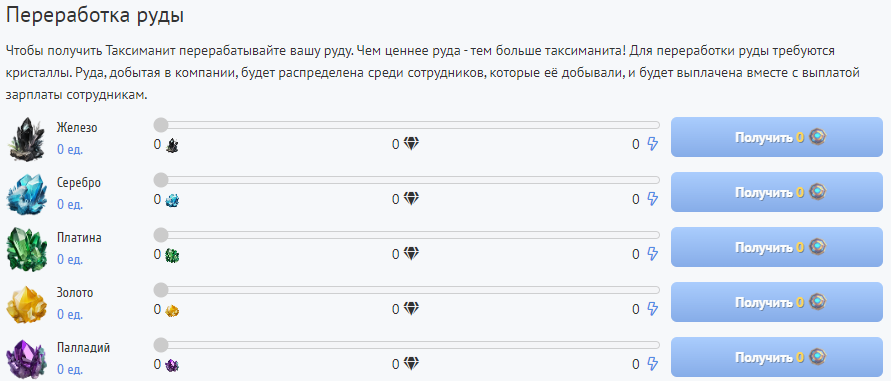Click the diamond crystal icon in Iron row
891x381 pixels.
pyautogui.click(x=411, y=144)
